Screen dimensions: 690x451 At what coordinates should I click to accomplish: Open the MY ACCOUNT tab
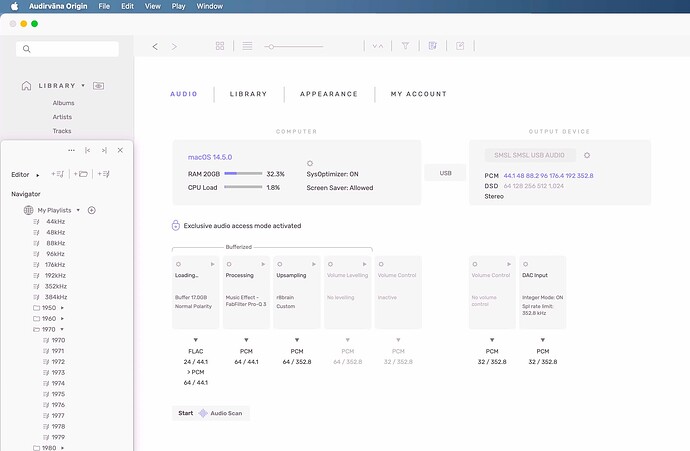(418, 94)
